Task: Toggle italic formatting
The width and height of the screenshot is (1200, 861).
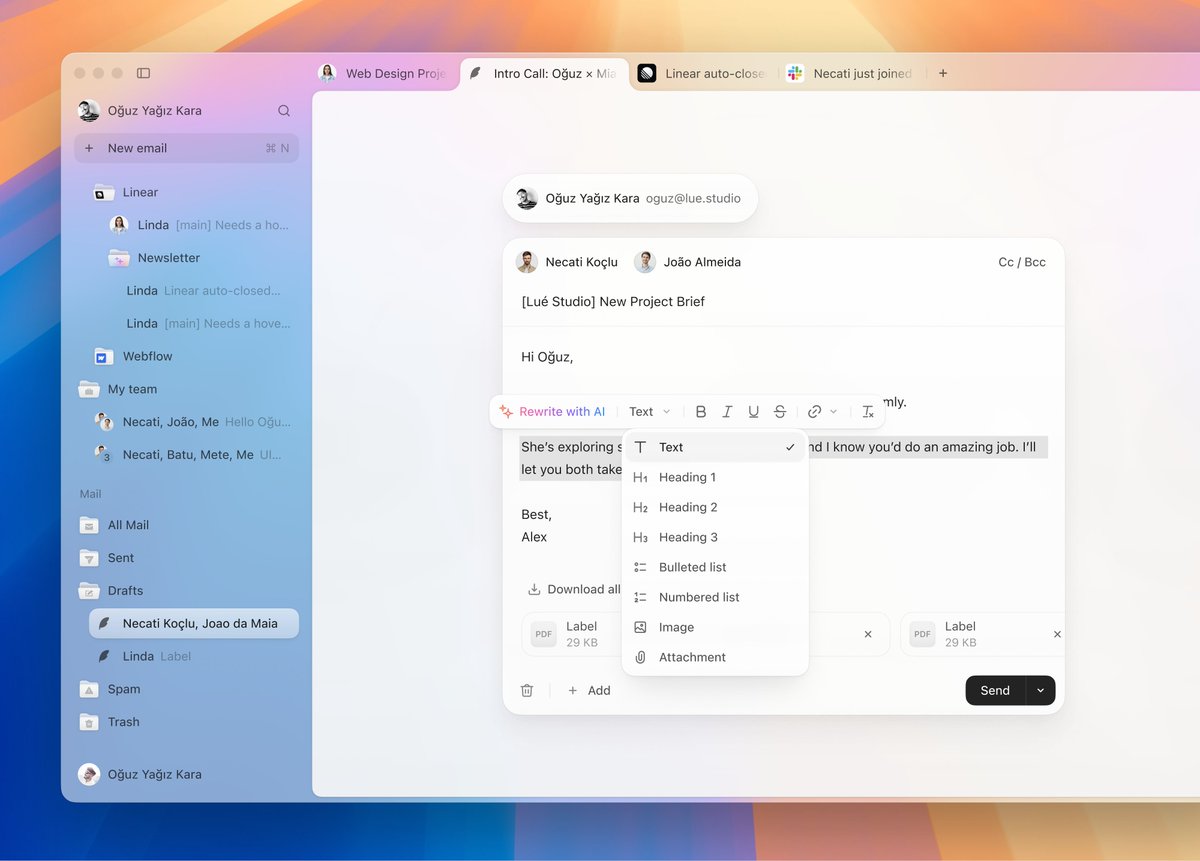Action: 727,412
